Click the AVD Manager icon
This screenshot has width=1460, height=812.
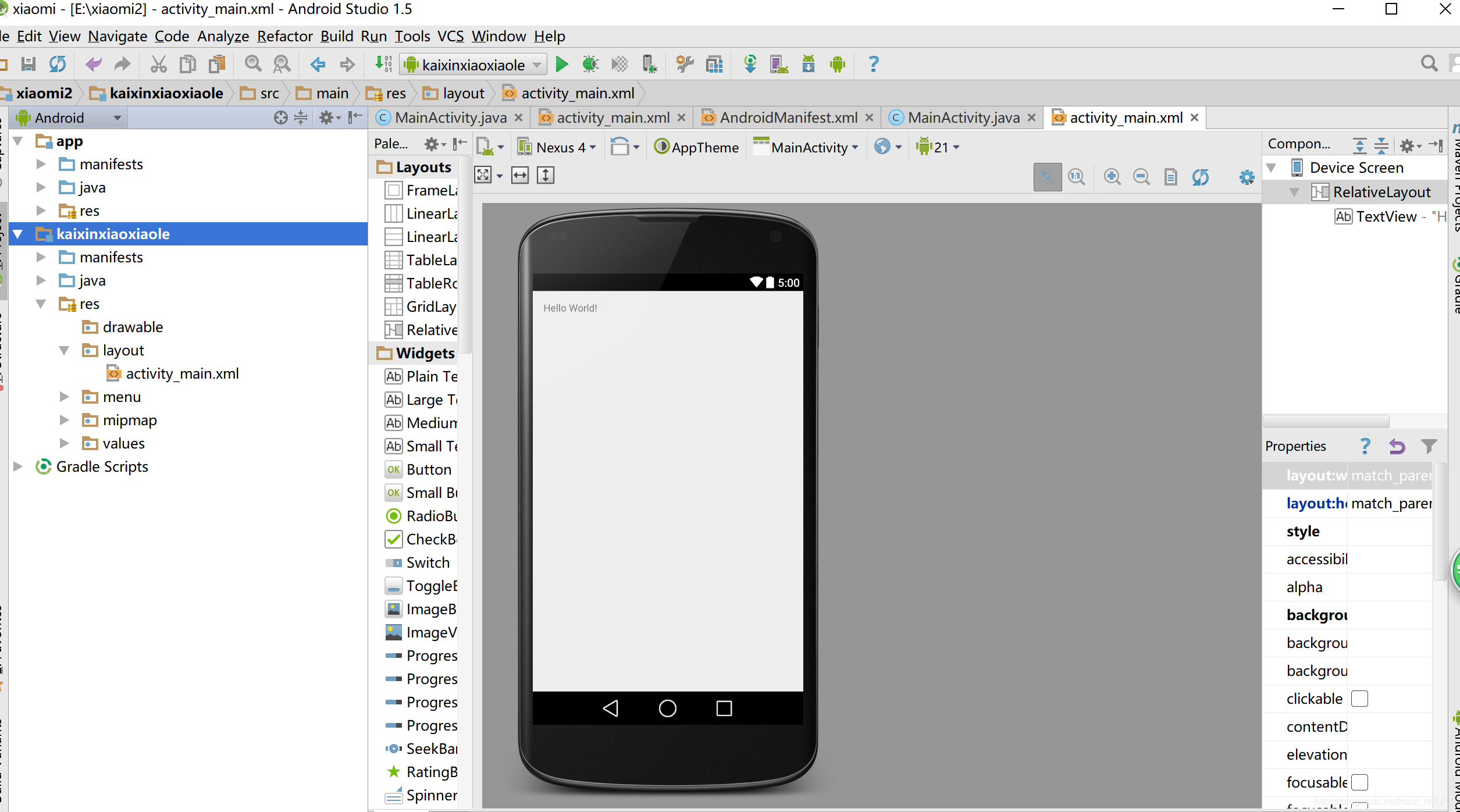pos(778,63)
